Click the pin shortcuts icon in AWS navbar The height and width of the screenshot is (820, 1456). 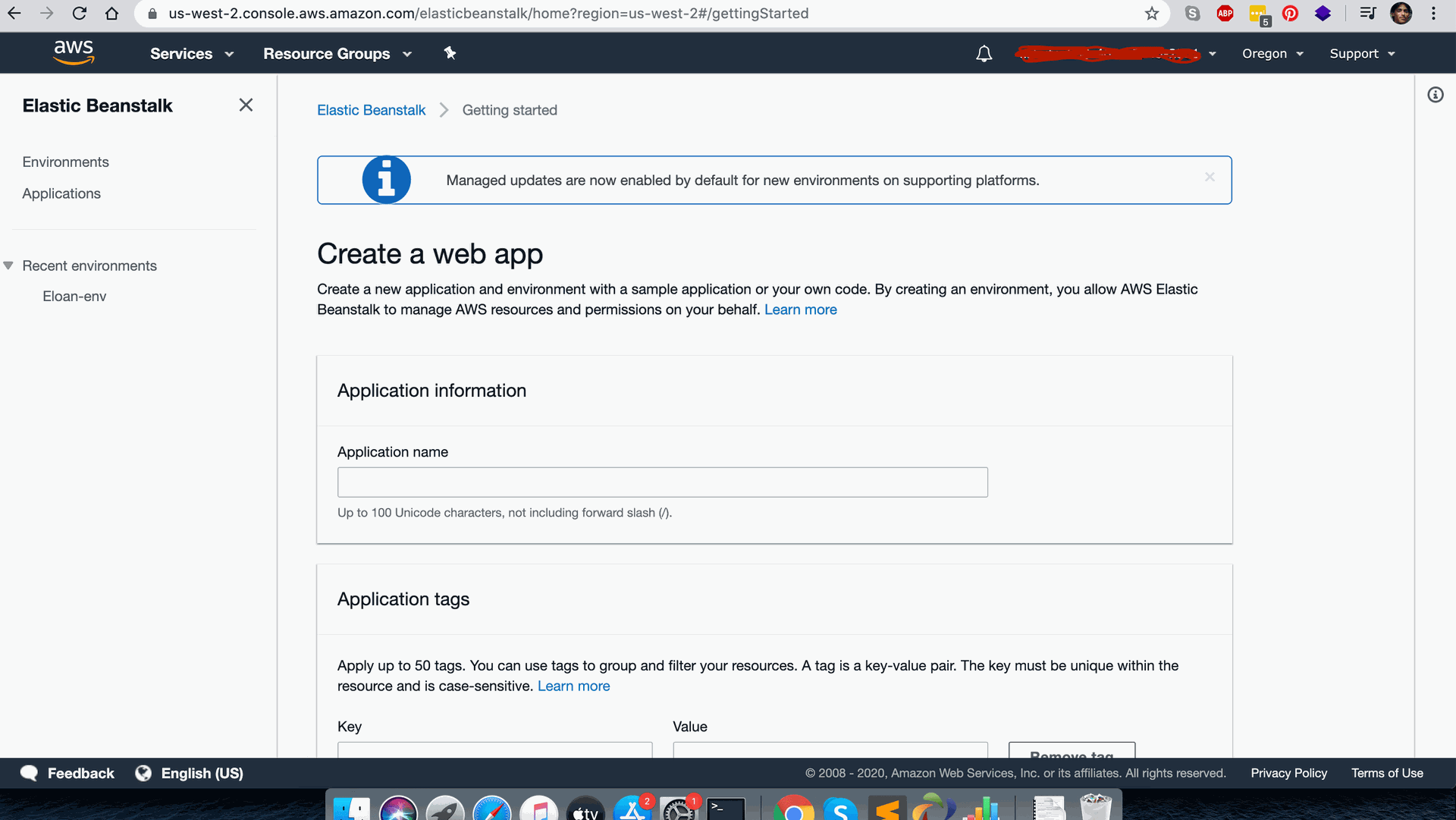450,53
